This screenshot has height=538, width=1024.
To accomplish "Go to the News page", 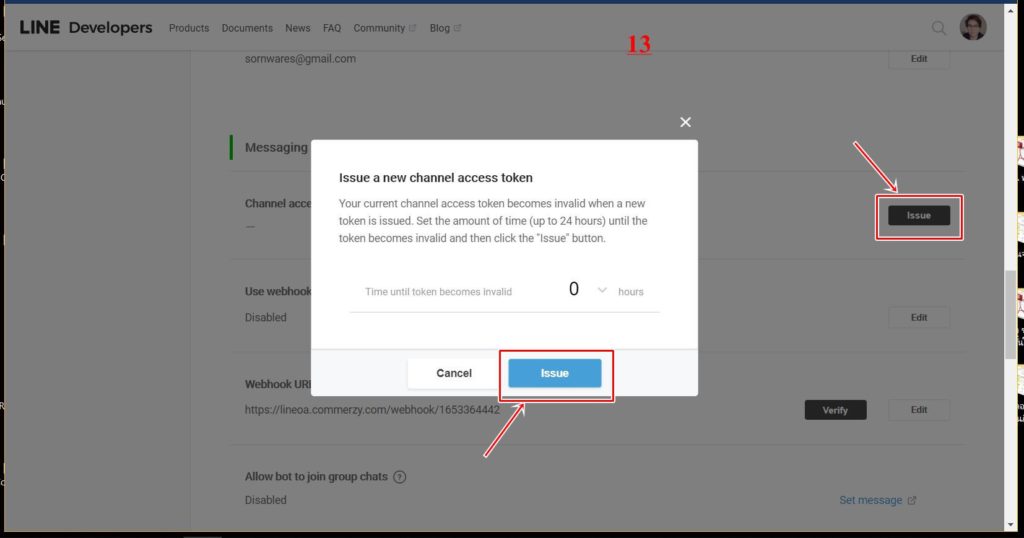I will [x=297, y=28].
